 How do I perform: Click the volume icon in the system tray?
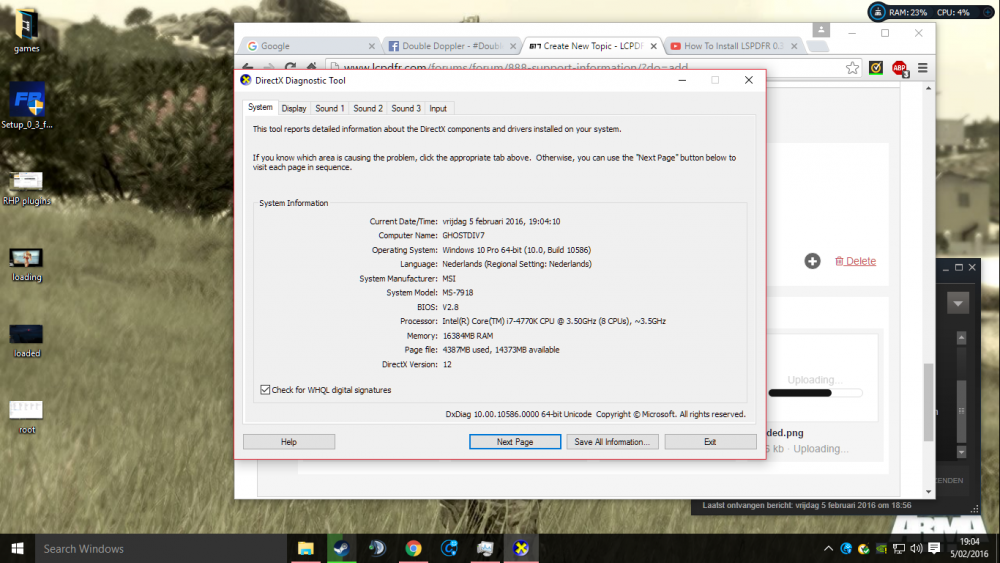(x=916, y=548)
